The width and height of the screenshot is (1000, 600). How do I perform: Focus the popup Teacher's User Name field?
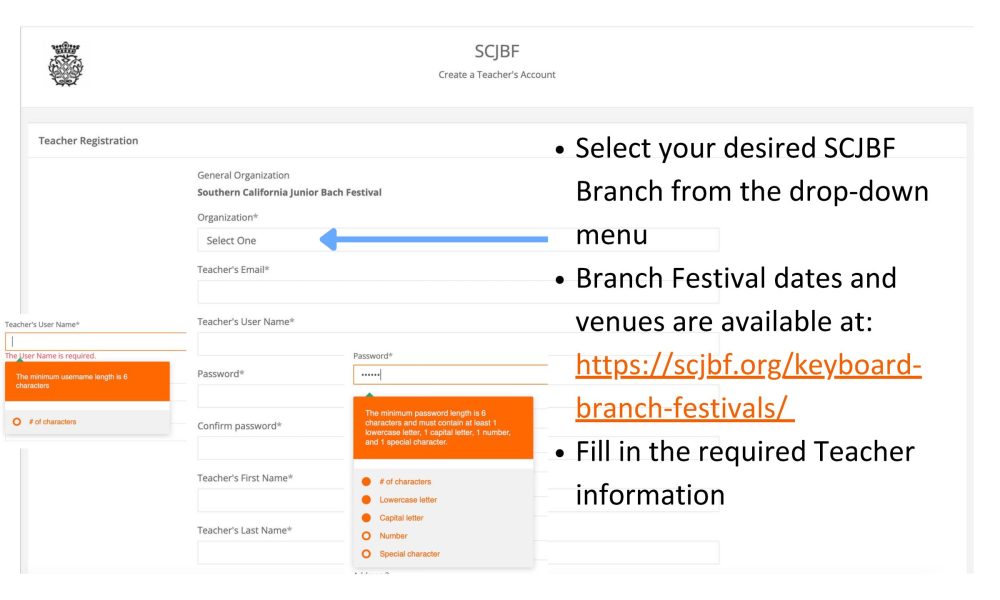coord(95,341)
